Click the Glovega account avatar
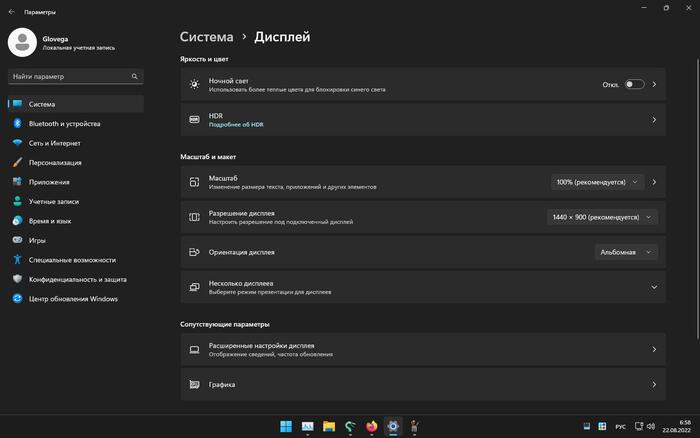700x438 pixels. 22,42
